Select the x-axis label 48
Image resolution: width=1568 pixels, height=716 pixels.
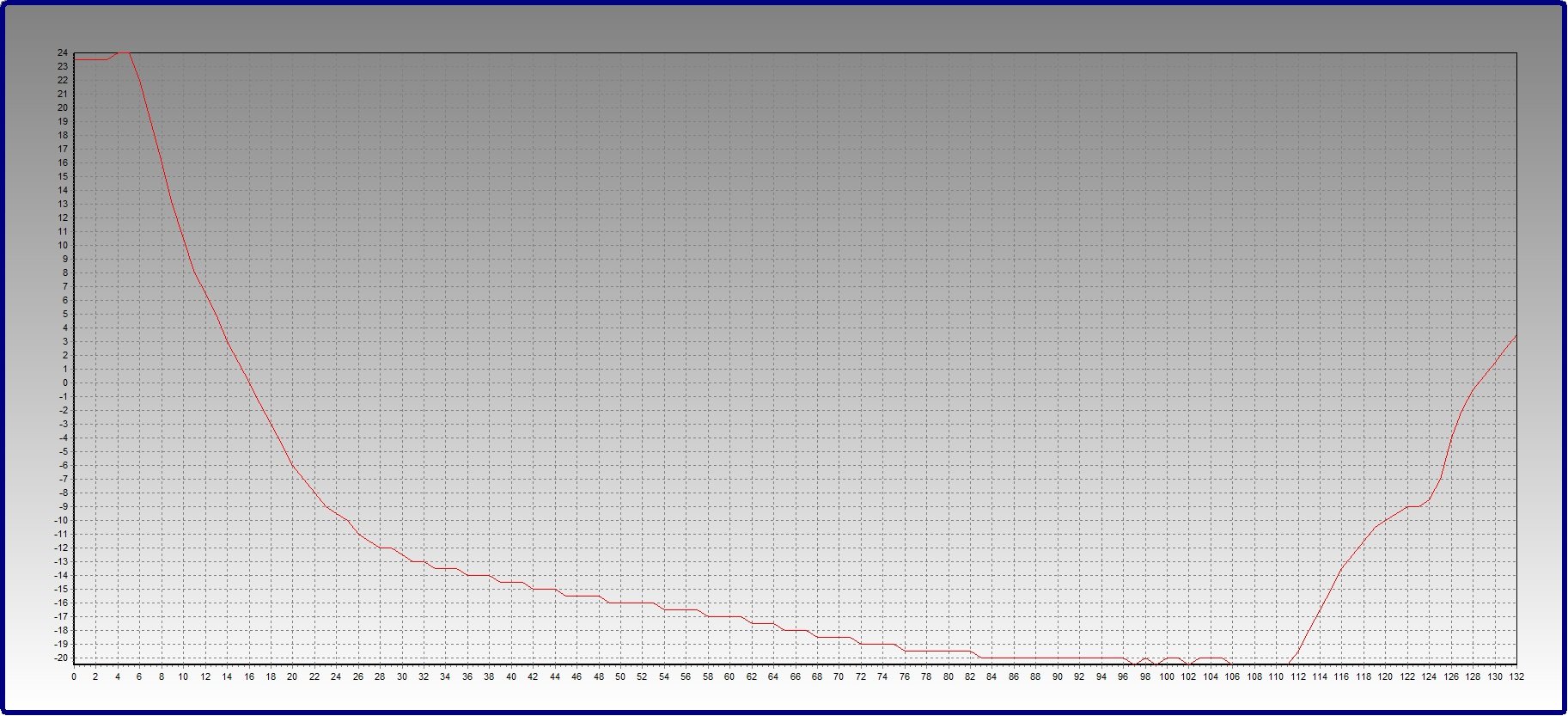coord(599,677)
